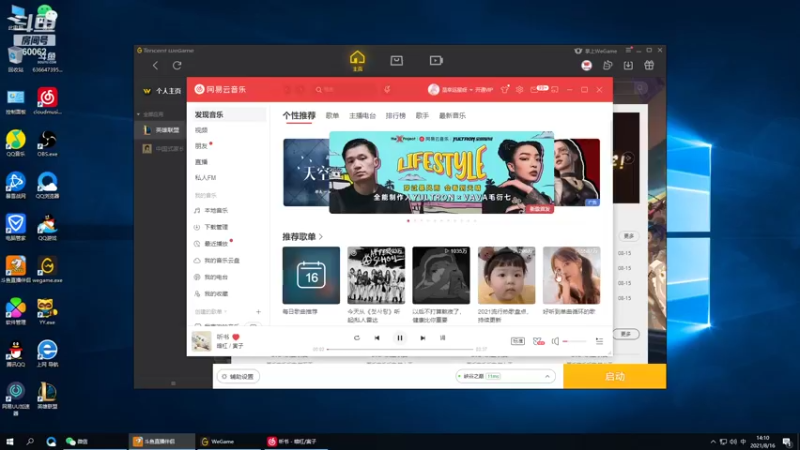The height and width of the screenshot is (450, 800).
Task: Switch to 个性推荐 tab
Action: tap(299, 116)
